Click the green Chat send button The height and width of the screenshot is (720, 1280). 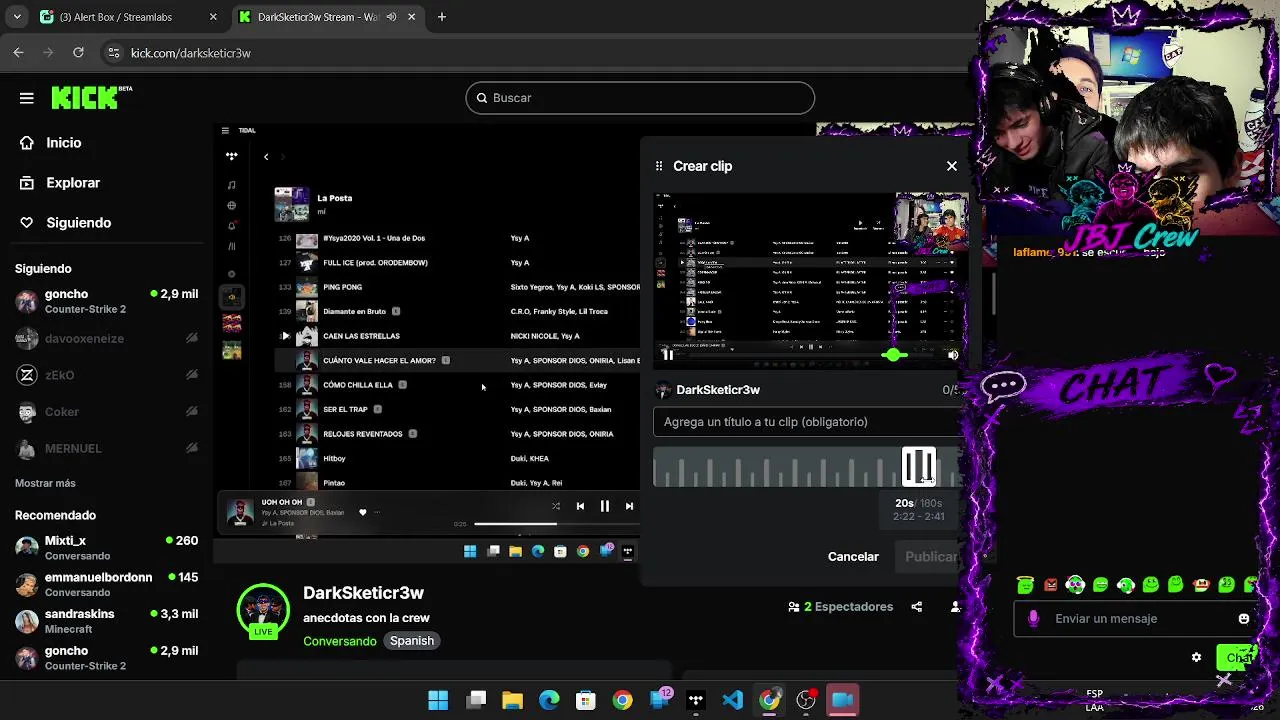tap(1237, 657)
